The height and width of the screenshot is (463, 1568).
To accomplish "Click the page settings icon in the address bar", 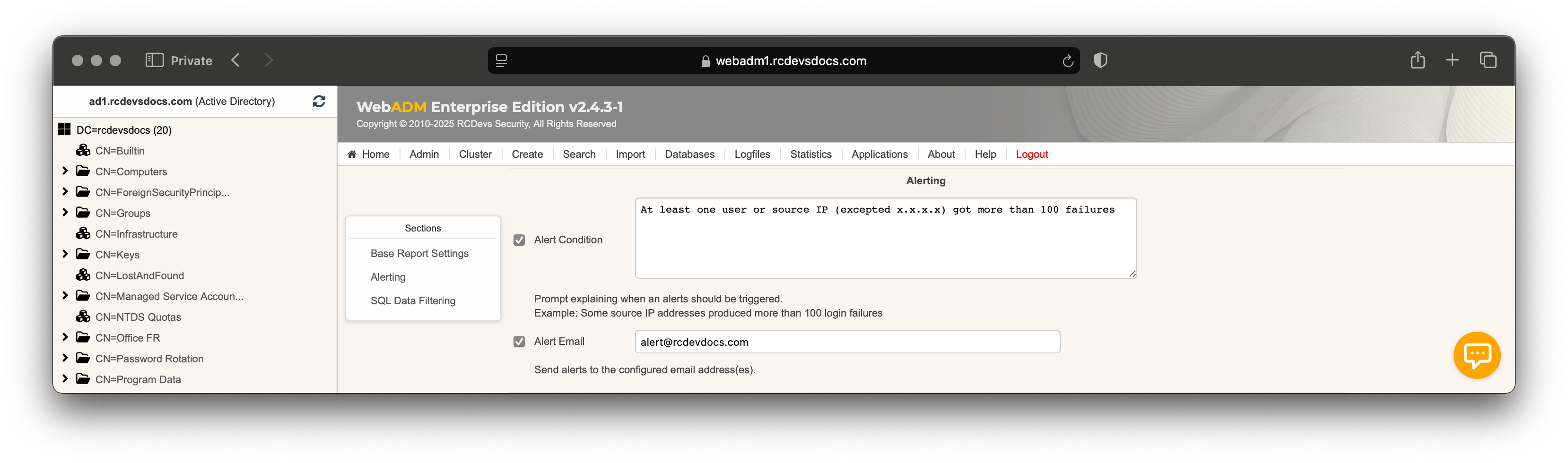I will click(502, 61).
